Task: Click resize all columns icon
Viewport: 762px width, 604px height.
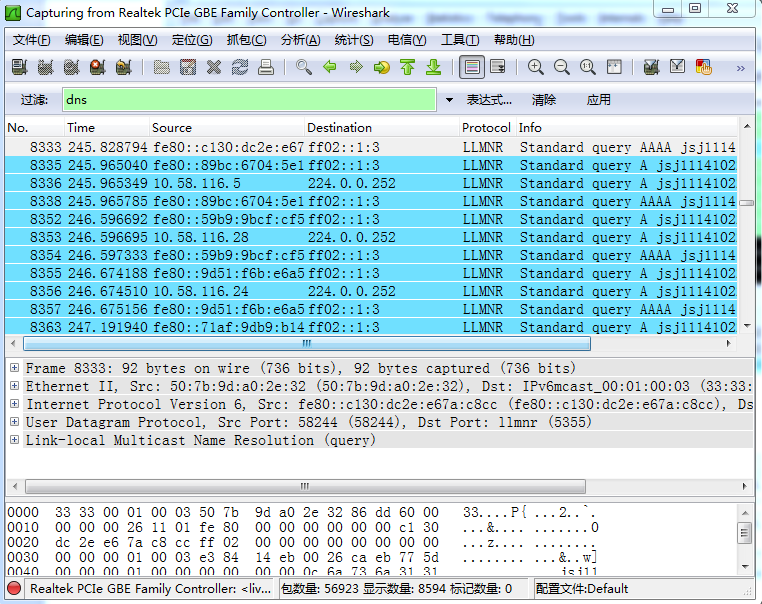Action: pyautogui.click(x=614, y=67)
